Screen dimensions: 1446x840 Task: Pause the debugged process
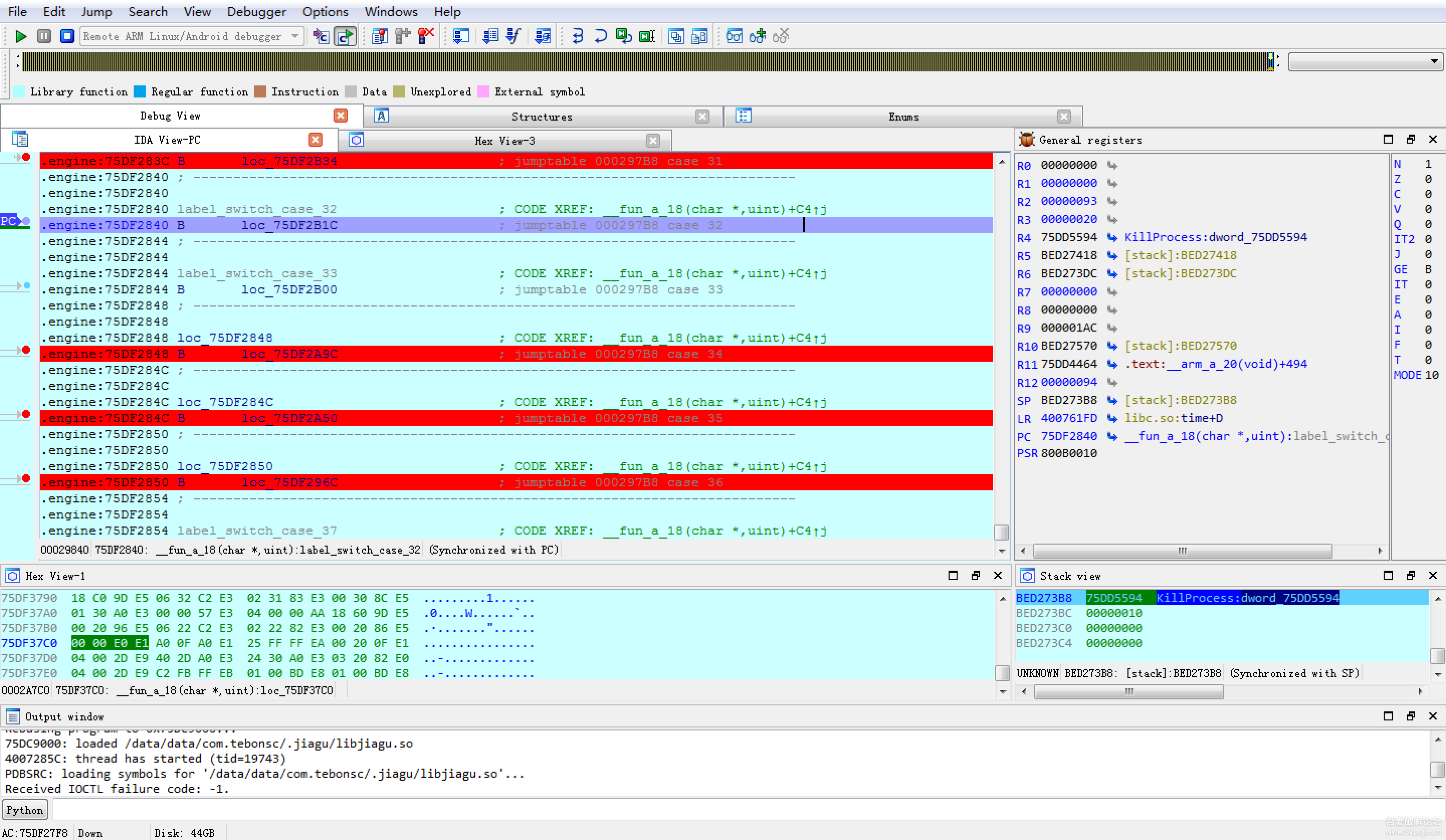point(44,37)
